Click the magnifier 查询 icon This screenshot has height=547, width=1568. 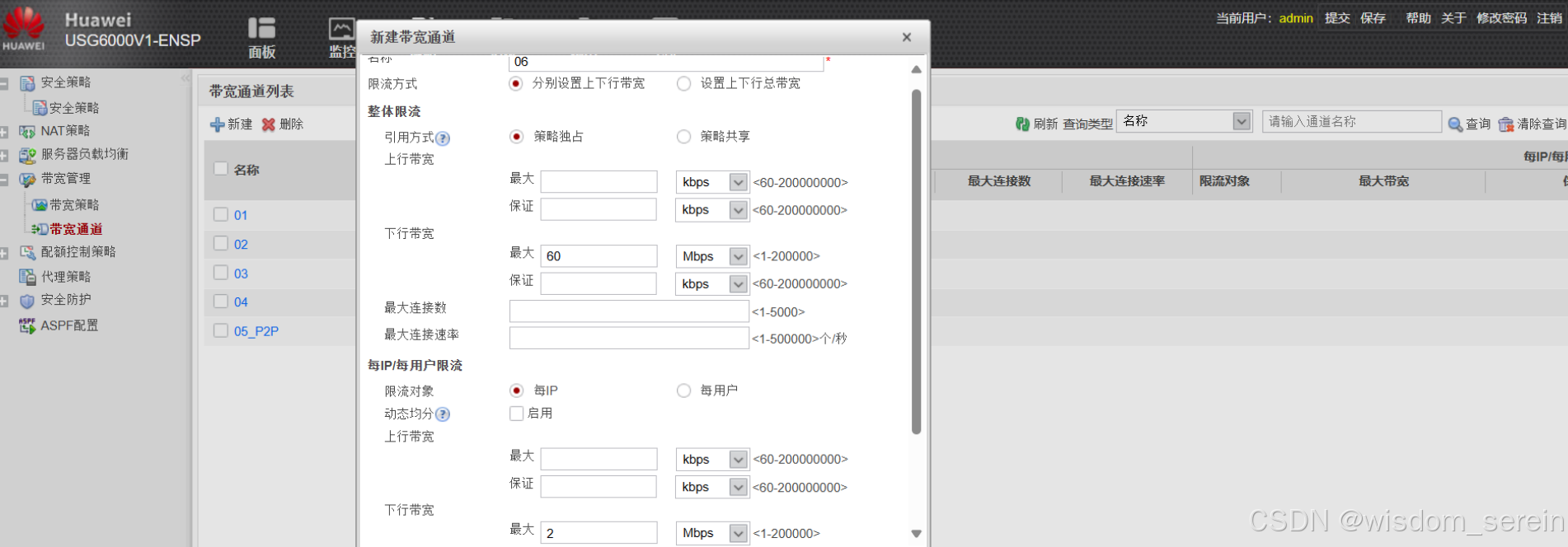pos(1455,124)
